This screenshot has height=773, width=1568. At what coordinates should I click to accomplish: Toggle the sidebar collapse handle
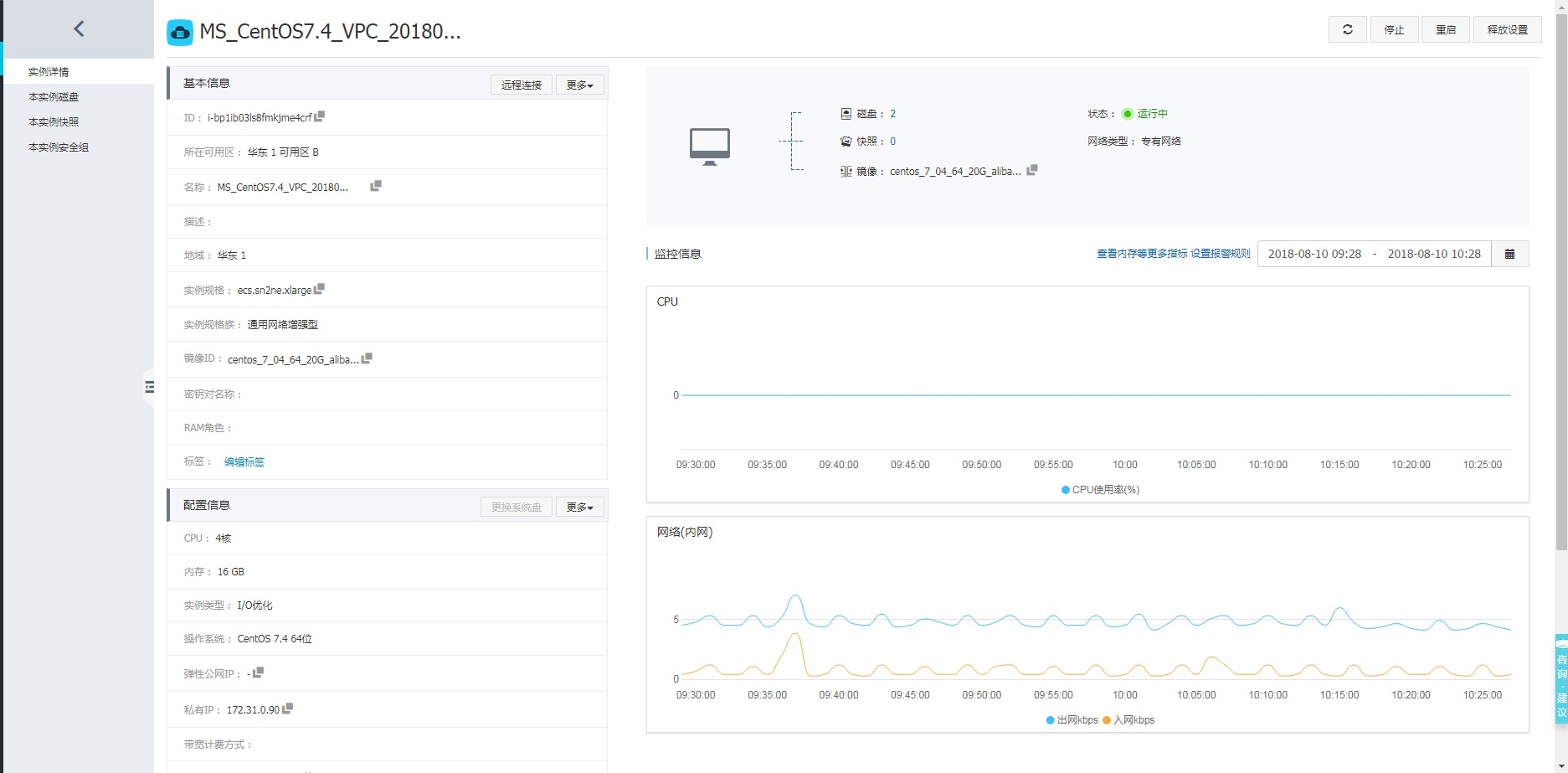pyautogui.click(x=149, y=387)
